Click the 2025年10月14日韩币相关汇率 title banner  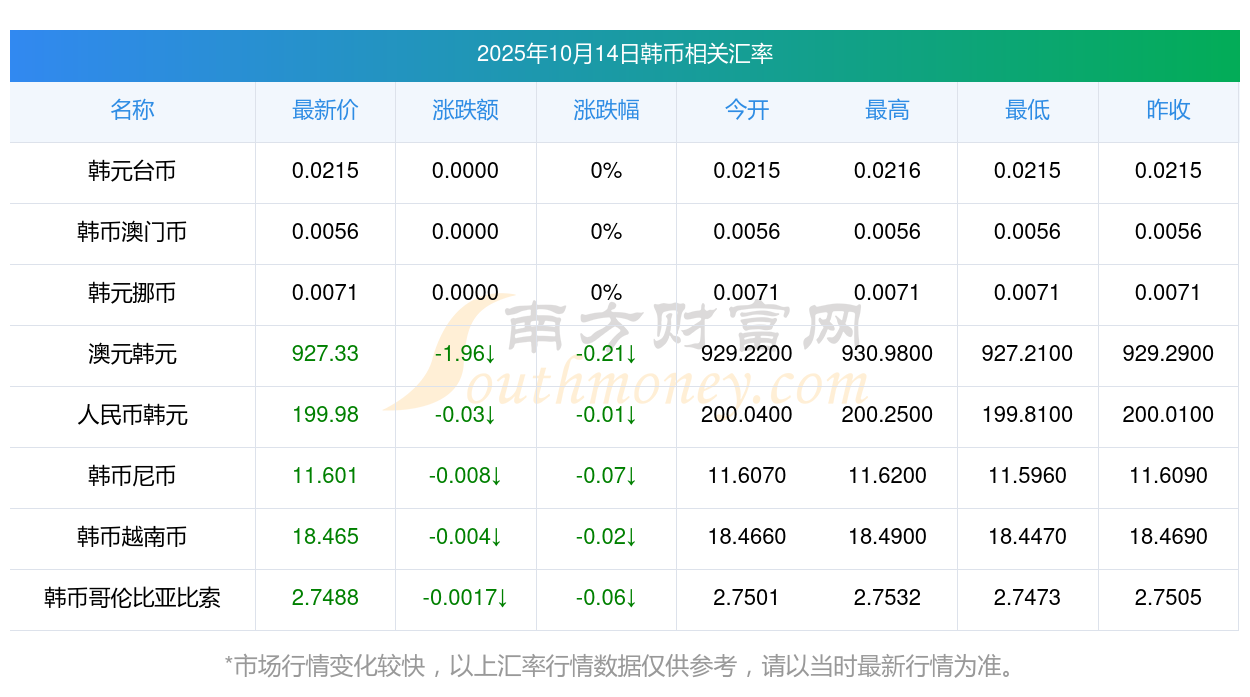[x=624, y=54]
